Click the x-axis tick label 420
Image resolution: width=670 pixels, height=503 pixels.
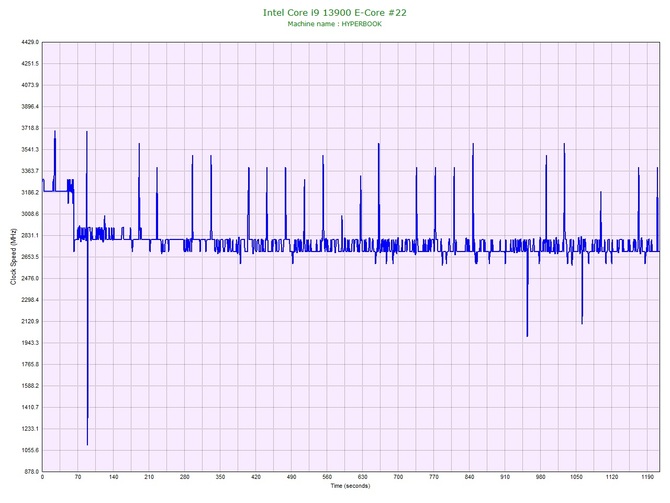coord(256,477)
